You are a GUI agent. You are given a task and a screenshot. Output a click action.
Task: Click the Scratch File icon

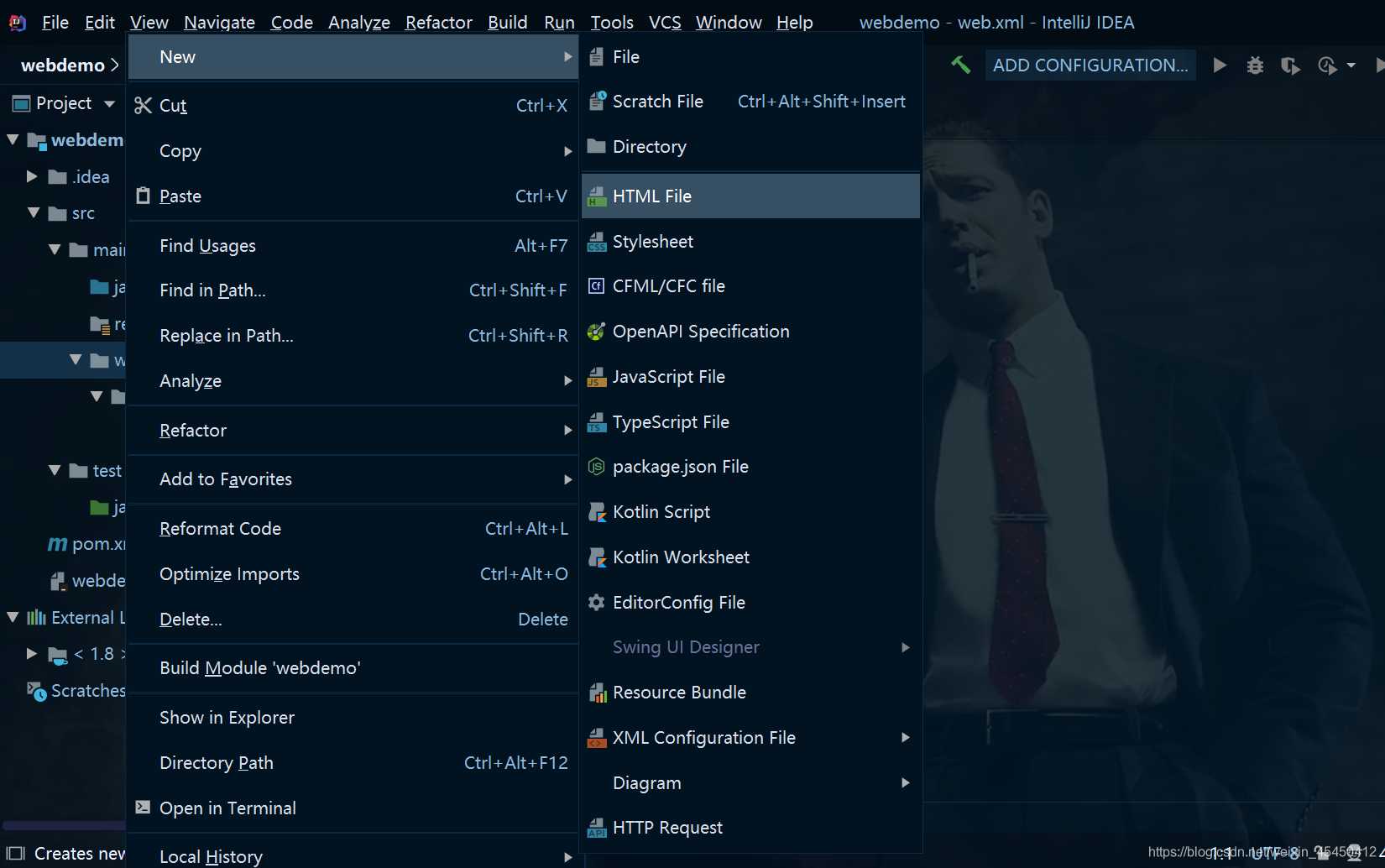[597, 101]
